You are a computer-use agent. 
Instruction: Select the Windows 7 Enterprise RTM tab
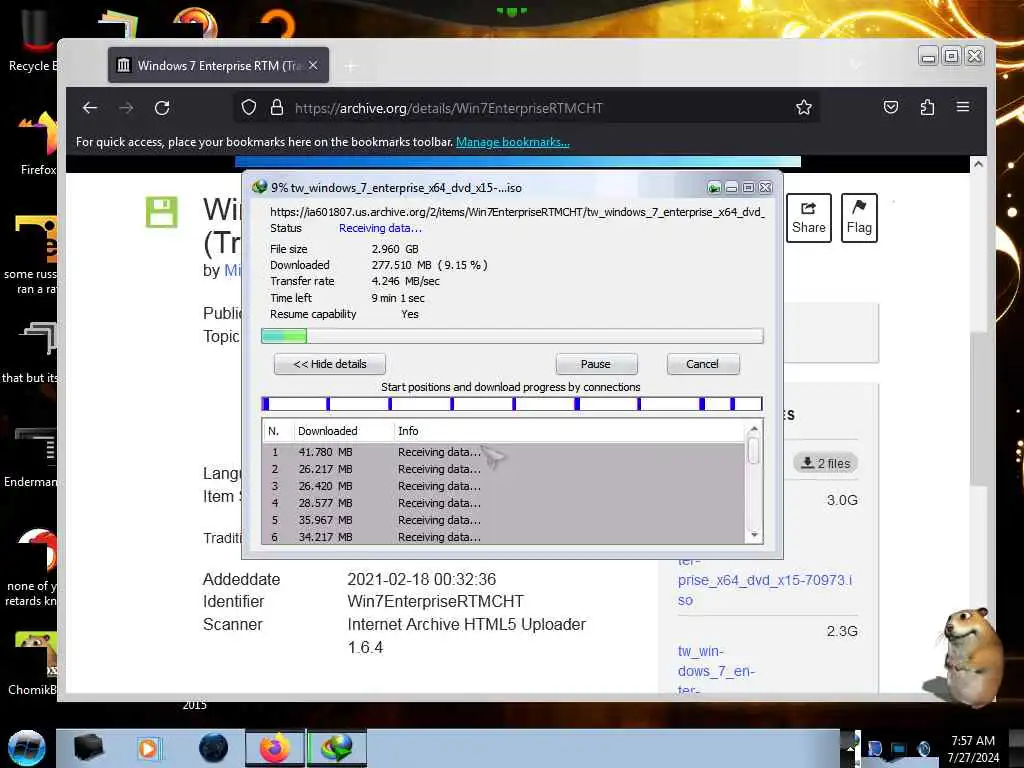click(x=218, y=65)
